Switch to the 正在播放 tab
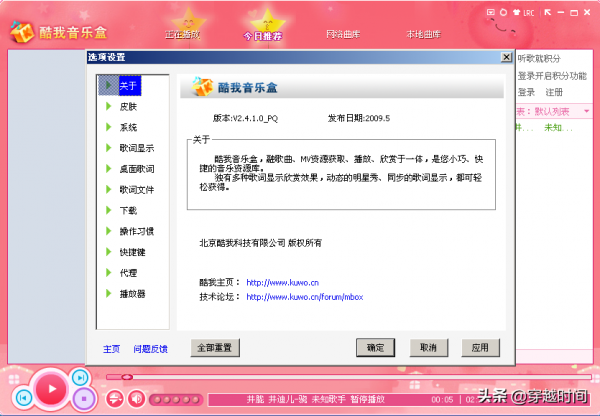Viewport: 600px width, 416px height. pos(183,34)
